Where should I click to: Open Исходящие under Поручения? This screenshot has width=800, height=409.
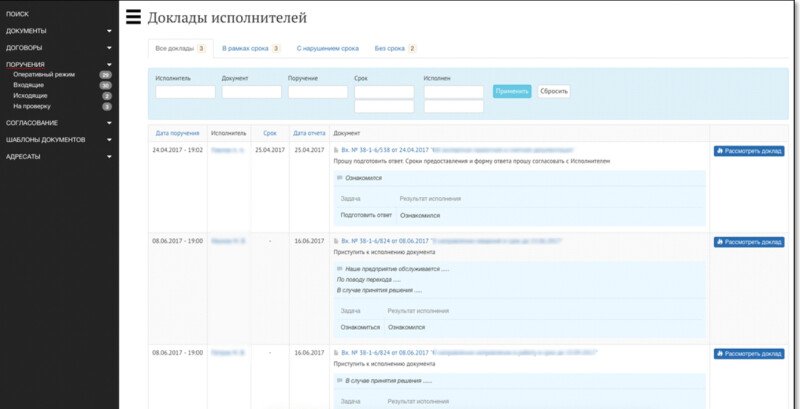tap(30, 96)
